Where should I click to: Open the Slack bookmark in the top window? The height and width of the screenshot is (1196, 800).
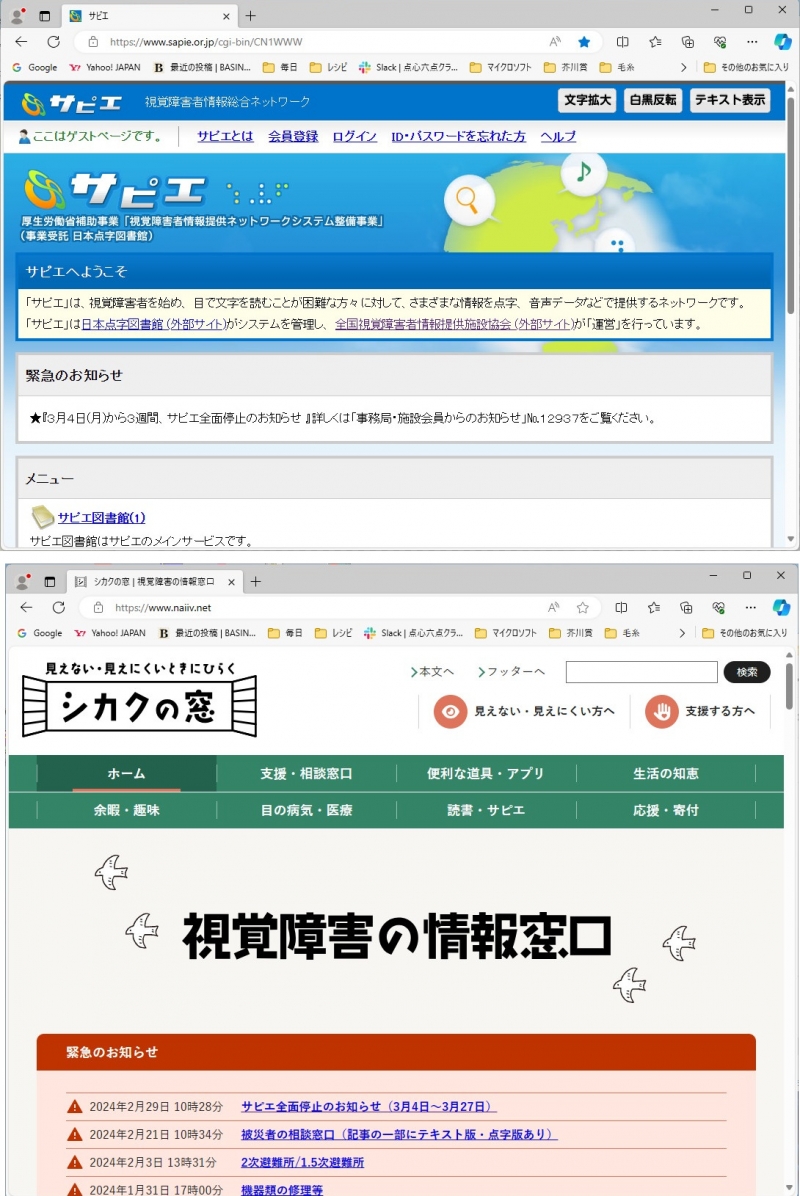click(x=409, y=67)
